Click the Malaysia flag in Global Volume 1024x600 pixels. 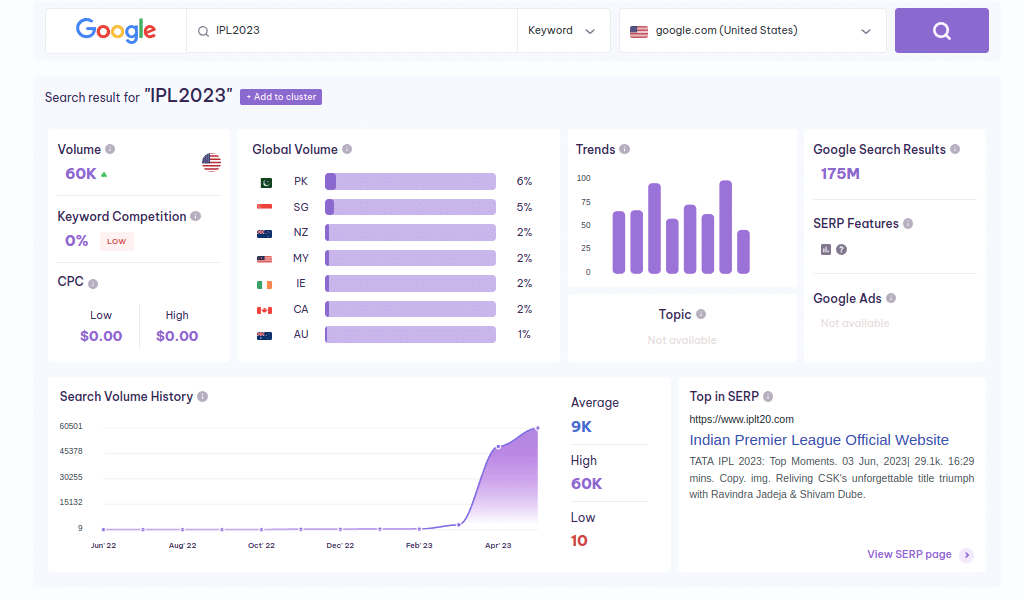[264, 259]
